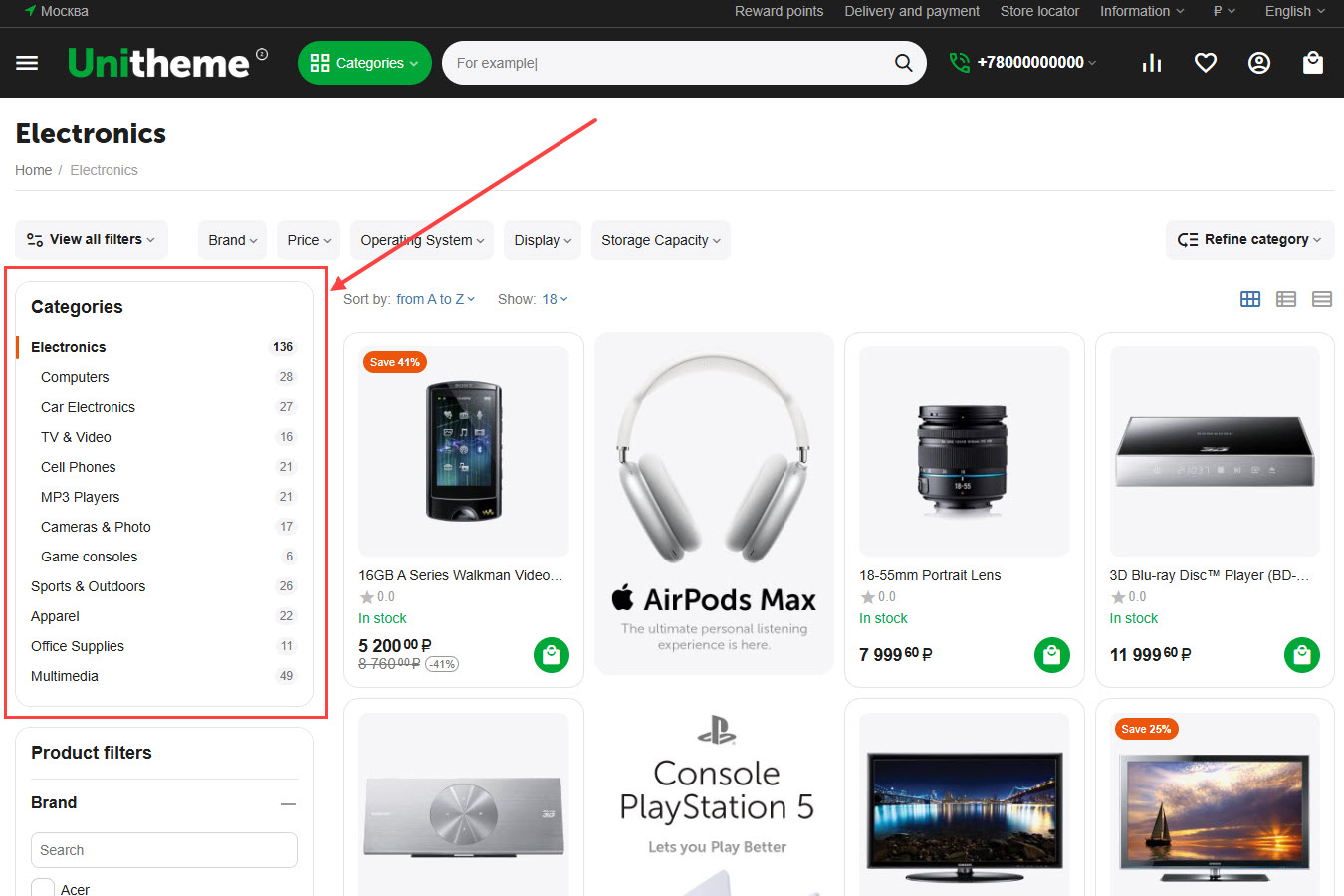This screenshot has height=896, width=1344.
Task: Open the Show 18 items dropdown
Action: (555, 299)
